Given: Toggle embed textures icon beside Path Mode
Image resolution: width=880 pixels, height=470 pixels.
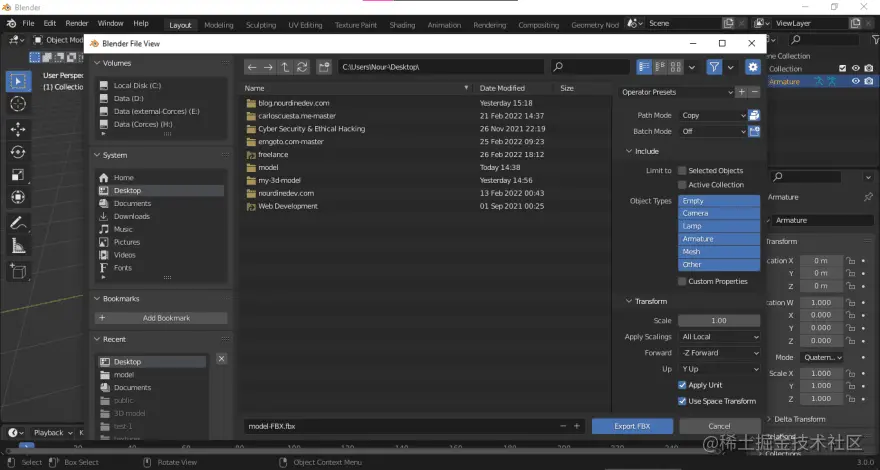Looking at the screenshot, I should [x=754, y=115].
